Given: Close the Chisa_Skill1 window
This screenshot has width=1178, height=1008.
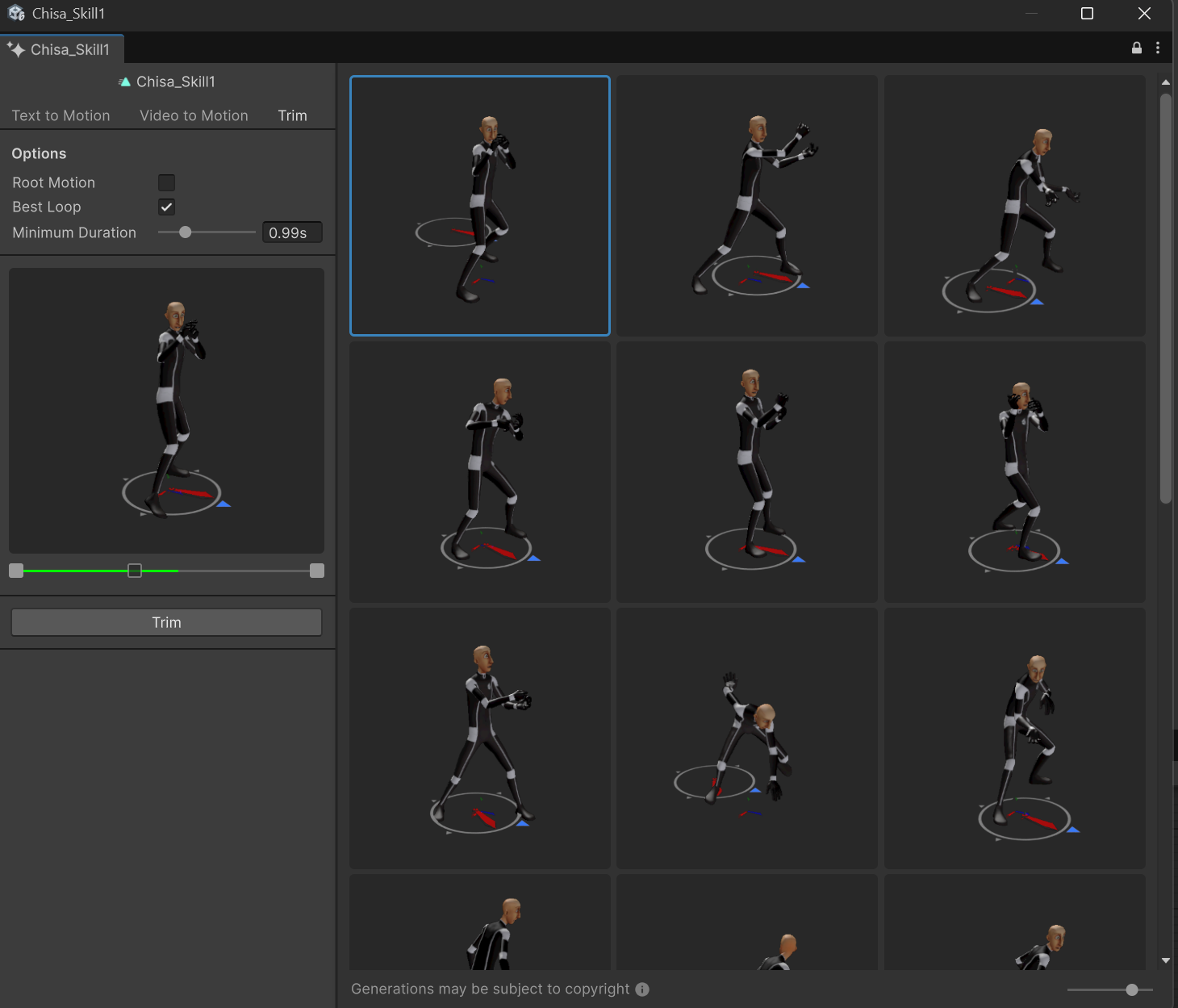Looking at the screenshot, I should (1144, 13).
